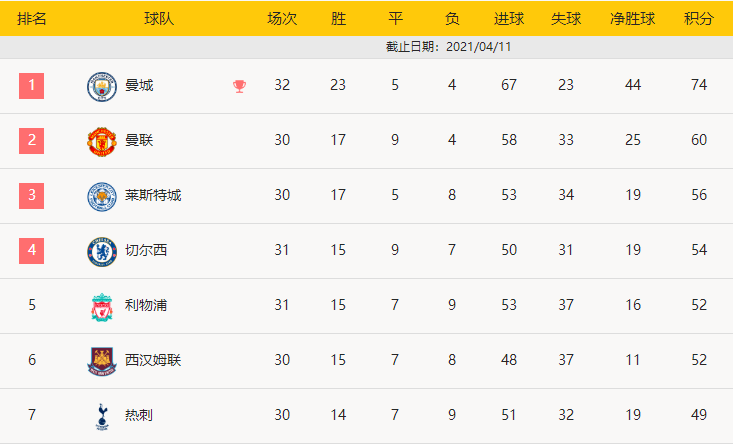733x444 pixels.
Task: Open the 切尔西 team link
Action: [x=146, y=251]
